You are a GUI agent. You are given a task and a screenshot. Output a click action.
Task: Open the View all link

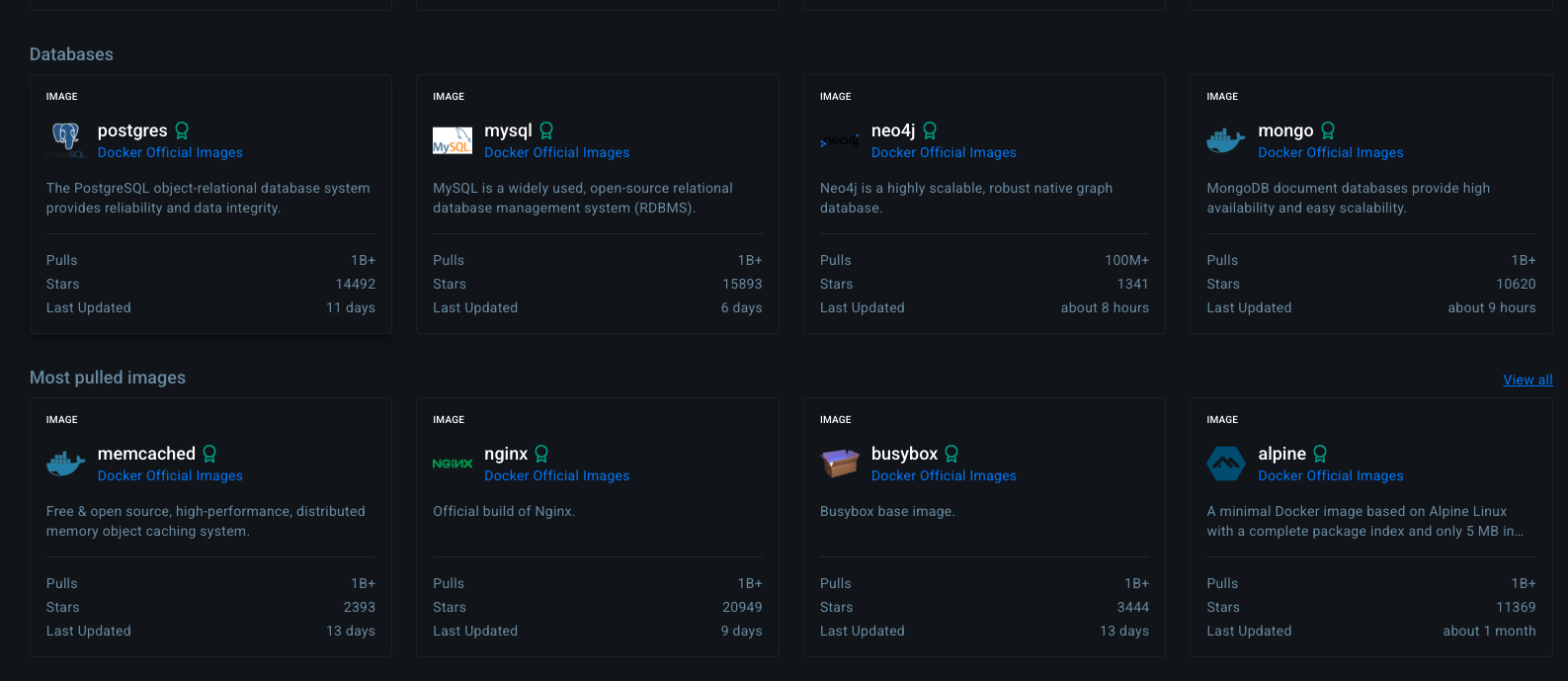(1527, 380)
